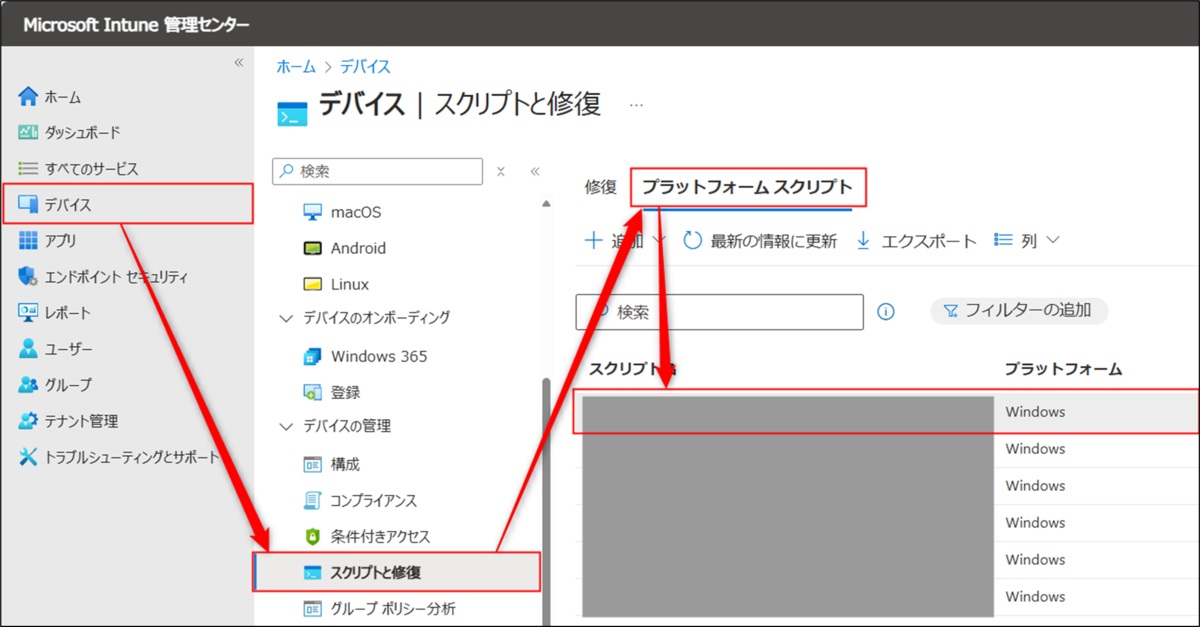
Task: Click the Windows 365 icon
Action: pos(312,356)
